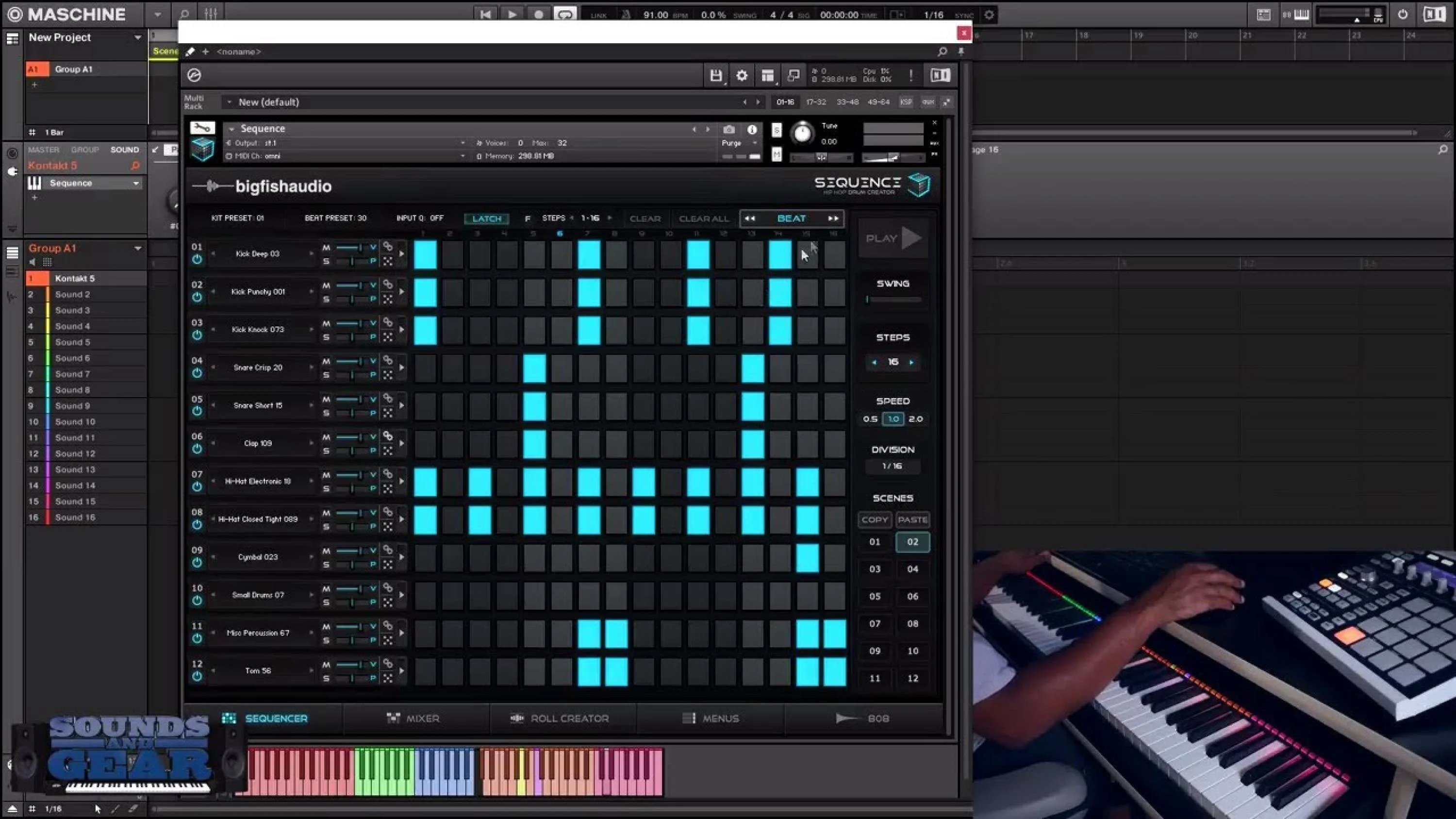The image size is (1456, 819).
Task: Adjust the SWING slider
Action: 893,299
